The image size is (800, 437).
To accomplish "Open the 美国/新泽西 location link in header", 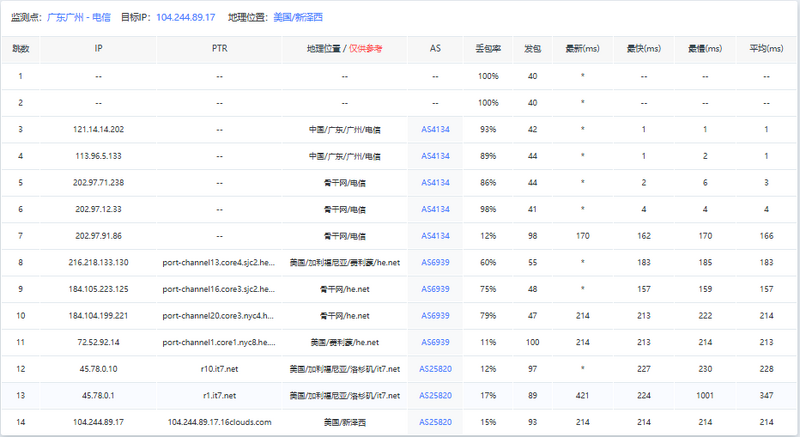I will (x=298, y=17).
